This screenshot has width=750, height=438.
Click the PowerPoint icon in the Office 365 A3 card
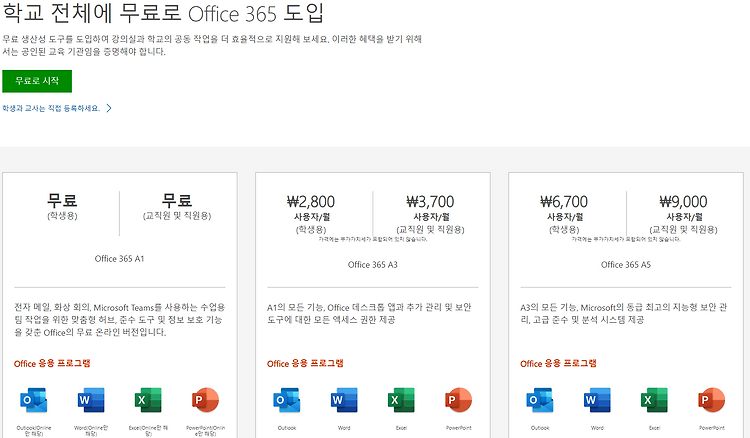(459, 400)
